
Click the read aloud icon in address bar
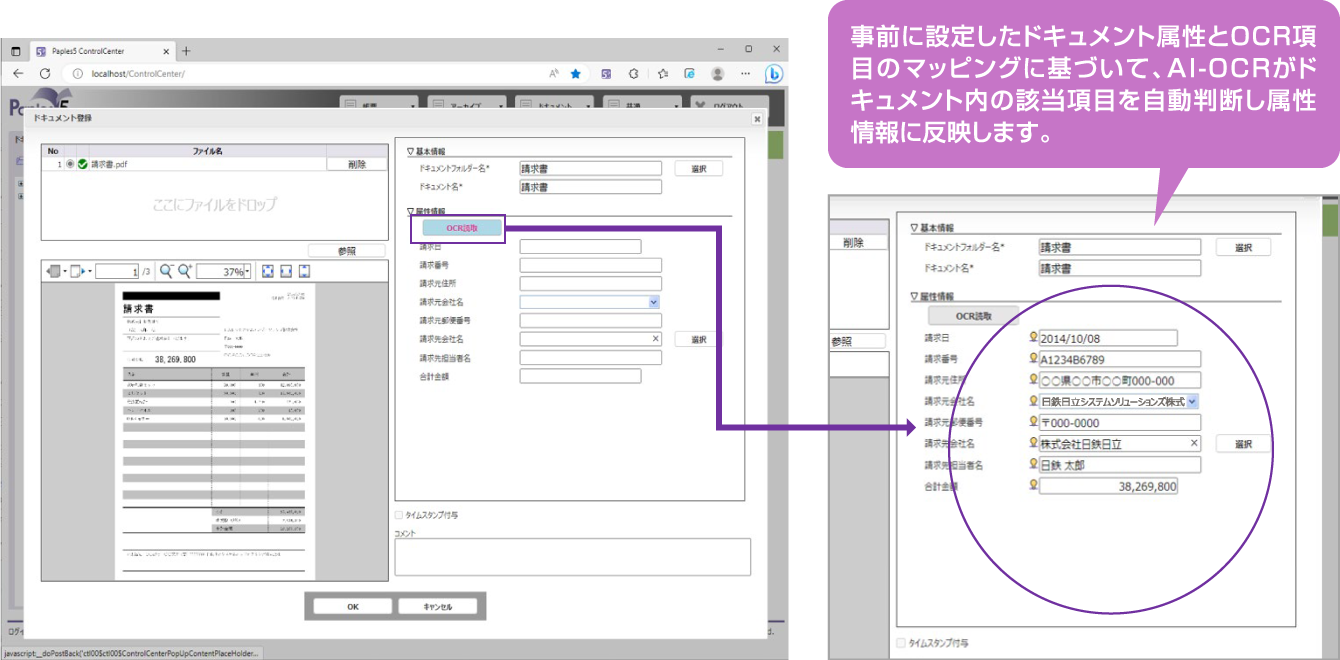coord(553,74)
